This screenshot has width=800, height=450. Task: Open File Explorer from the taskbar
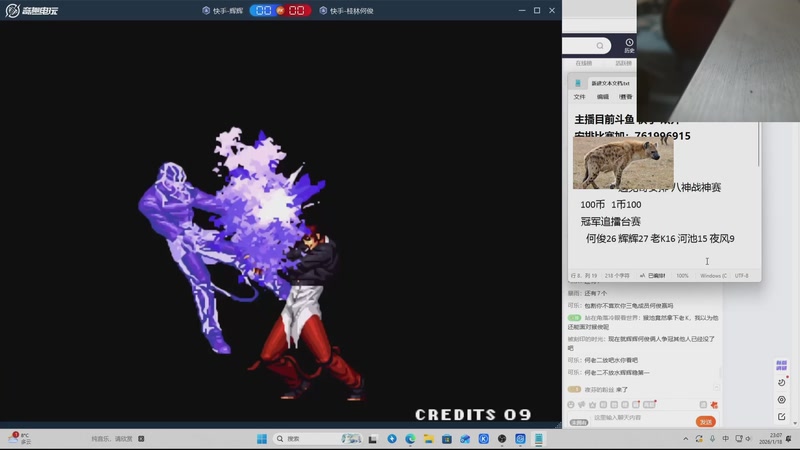click(x=429, y=439)
